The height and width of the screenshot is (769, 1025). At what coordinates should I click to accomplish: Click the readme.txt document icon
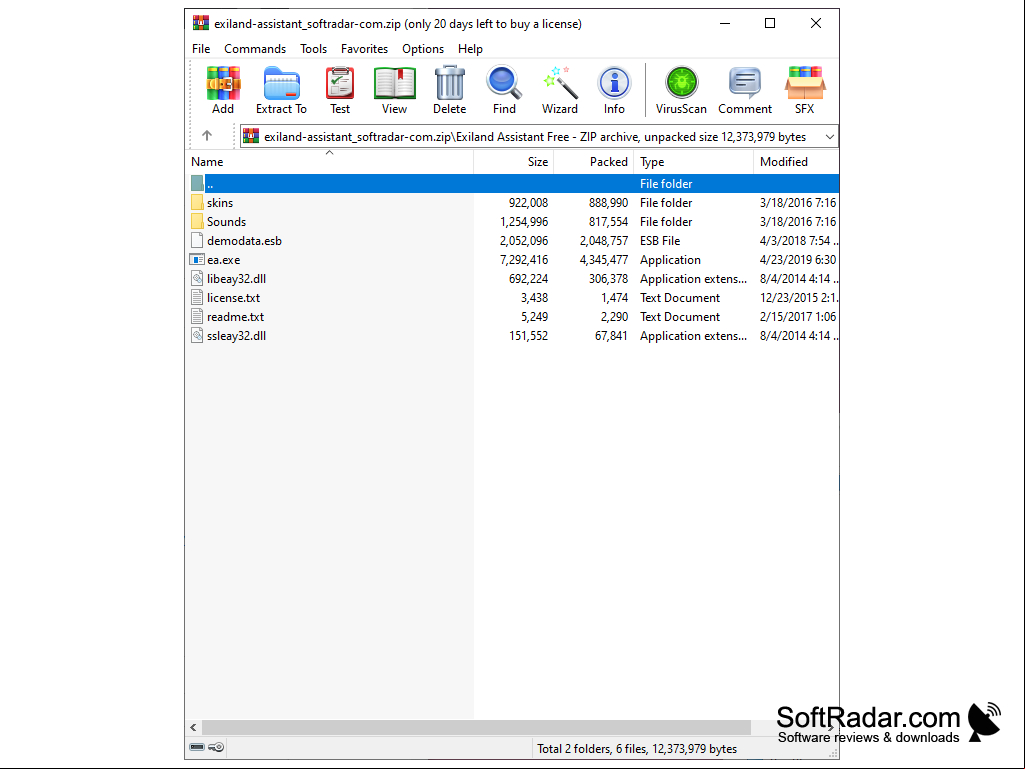(x=197, y=316)
